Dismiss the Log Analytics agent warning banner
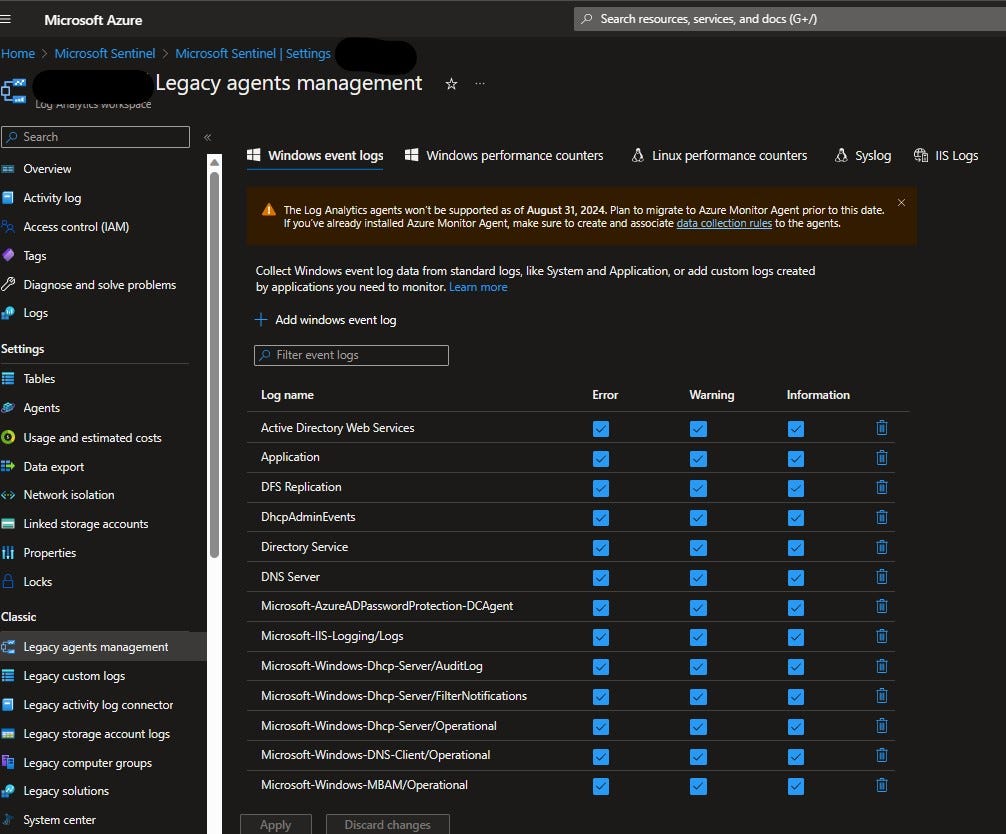Viewport: 1006px width, 834px height. coord(901,203)
